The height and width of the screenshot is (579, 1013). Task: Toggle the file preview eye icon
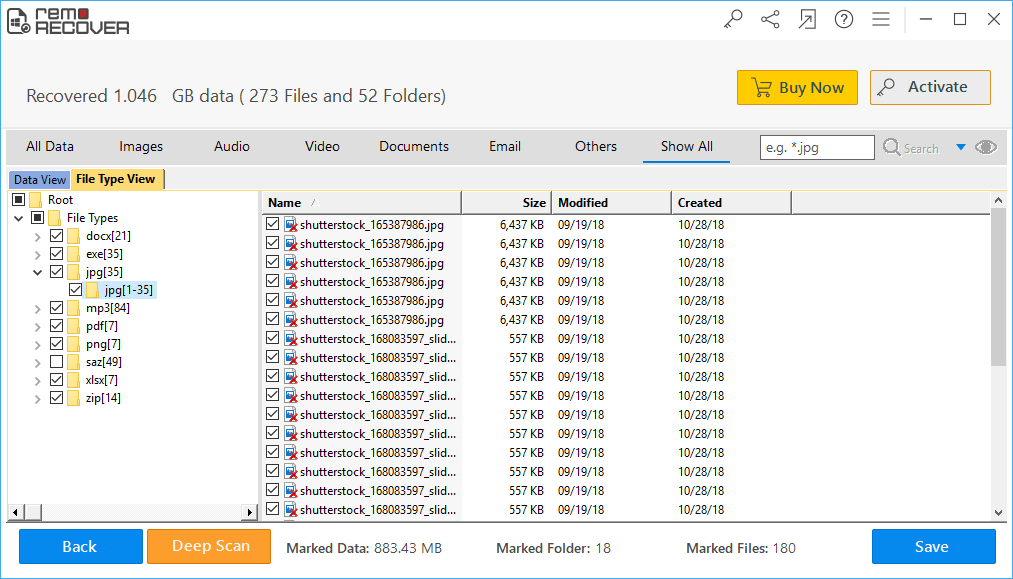[x=986, y=147]
